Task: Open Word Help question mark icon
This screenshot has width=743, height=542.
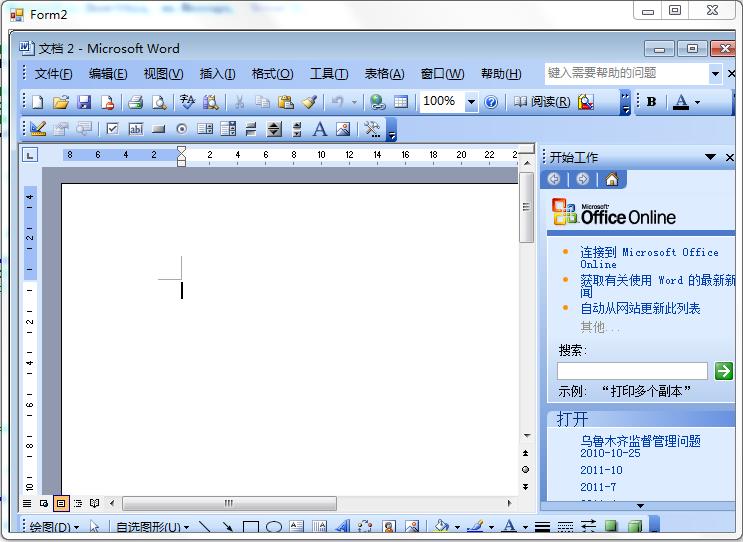Action: click(491, 102)
